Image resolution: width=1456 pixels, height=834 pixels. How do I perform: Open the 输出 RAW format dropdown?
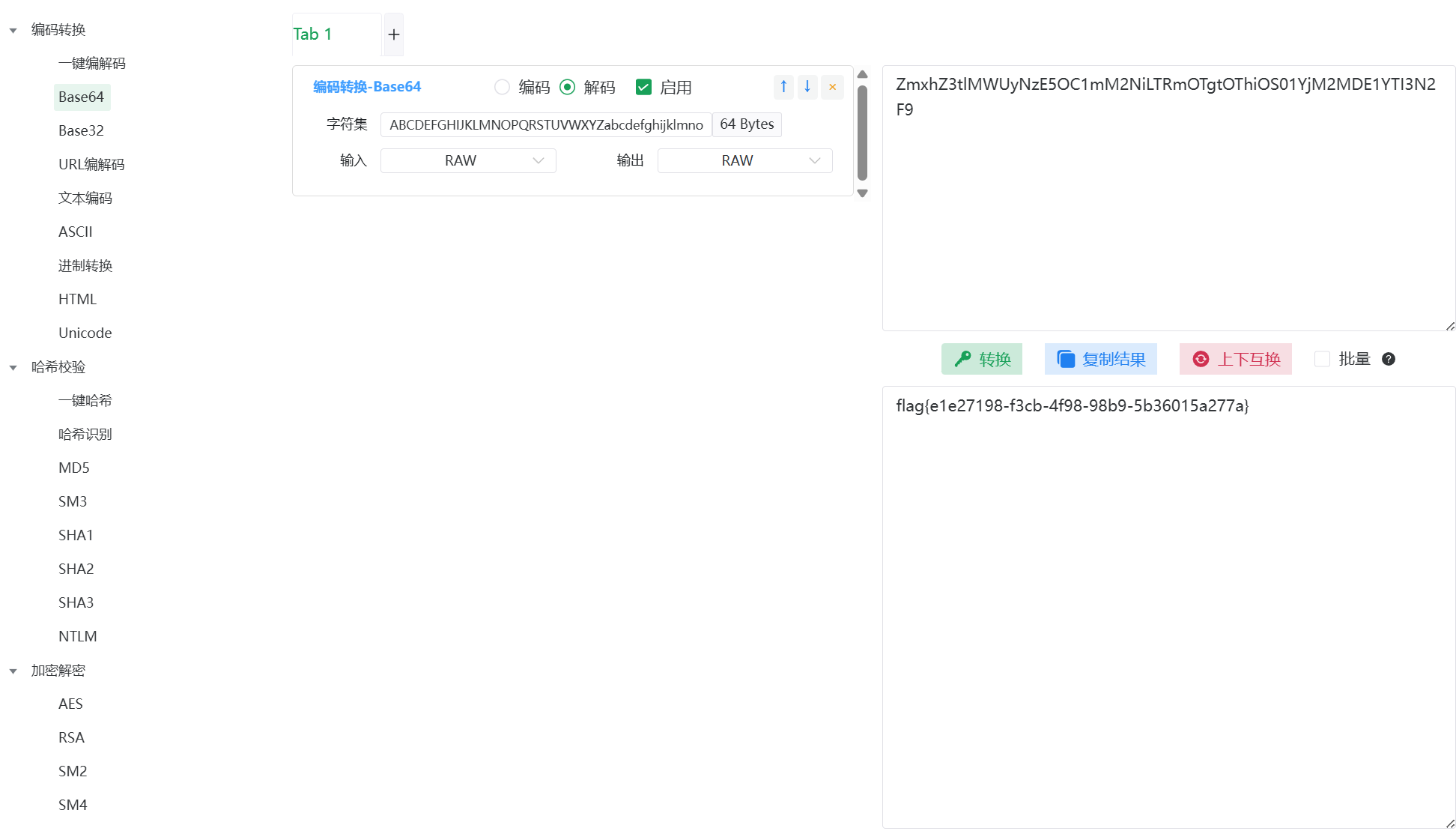coord(745,160)
